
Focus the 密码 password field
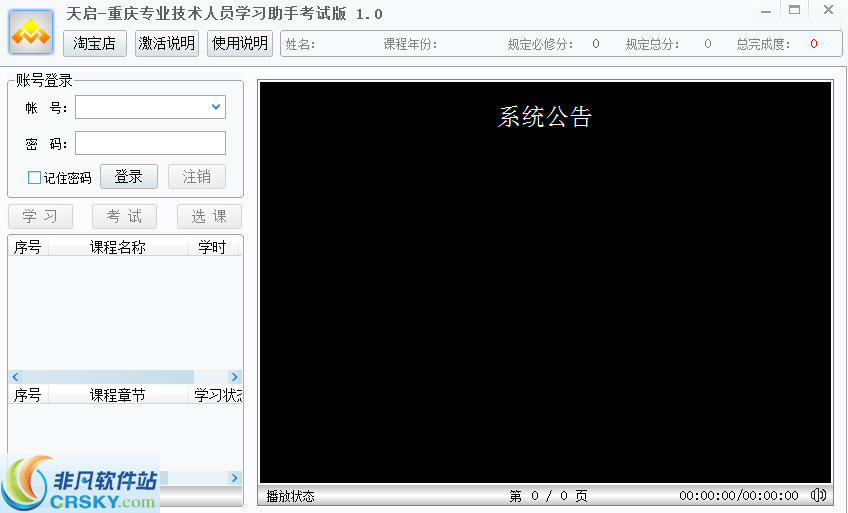(x=150, y=143)
